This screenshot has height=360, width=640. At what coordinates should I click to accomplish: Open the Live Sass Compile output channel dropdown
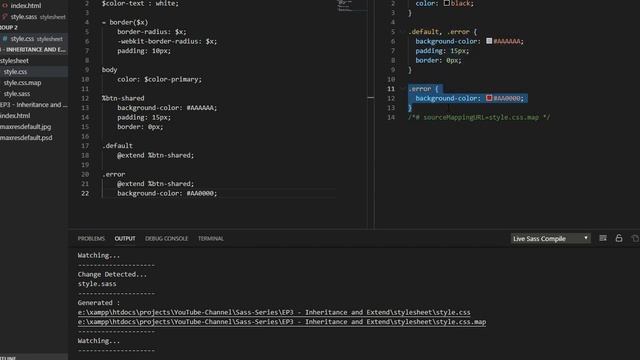tap(550, 238)
